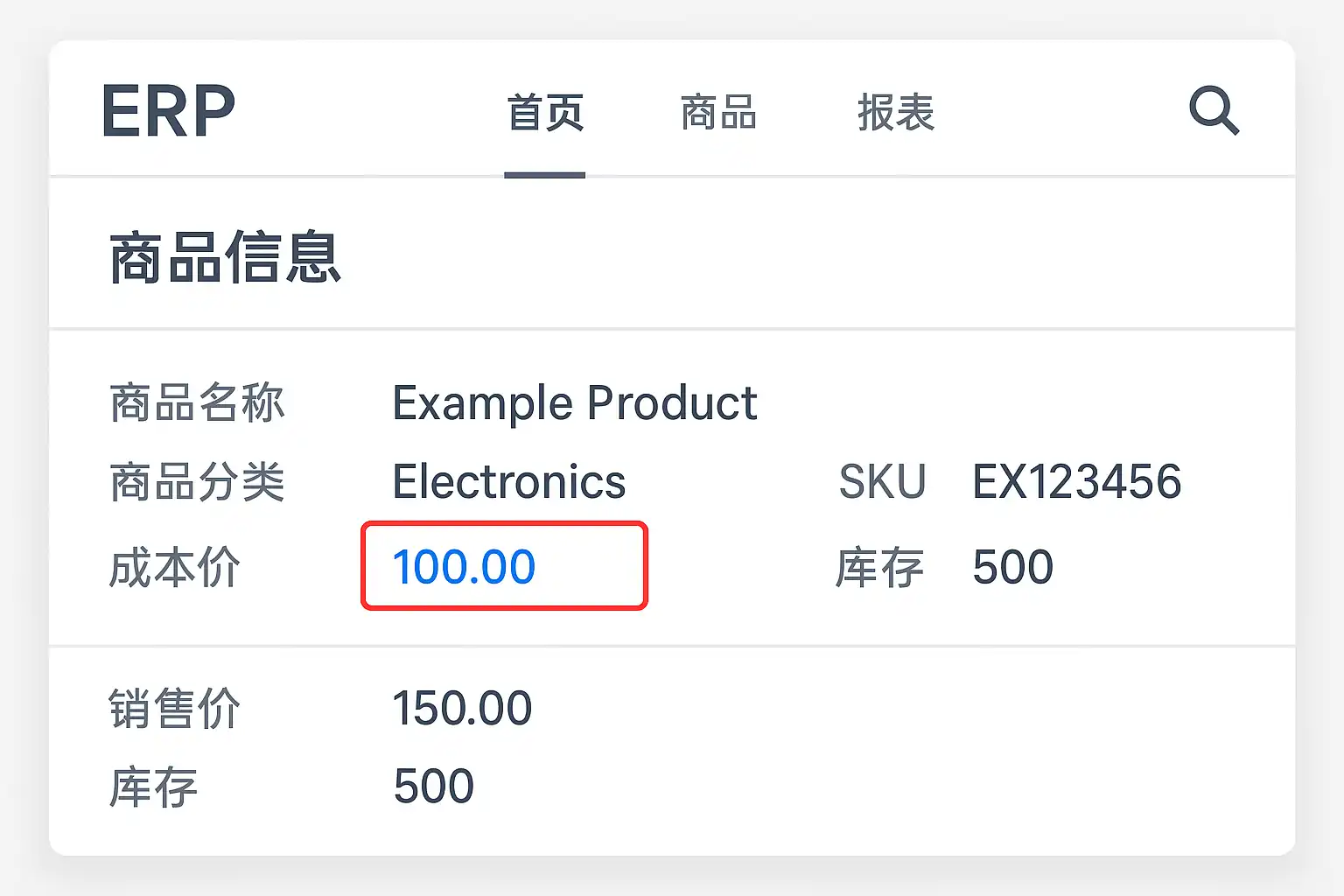Screen dimensions: 1344x896
Task: Click the SKU field label
Action: point(882,482)
